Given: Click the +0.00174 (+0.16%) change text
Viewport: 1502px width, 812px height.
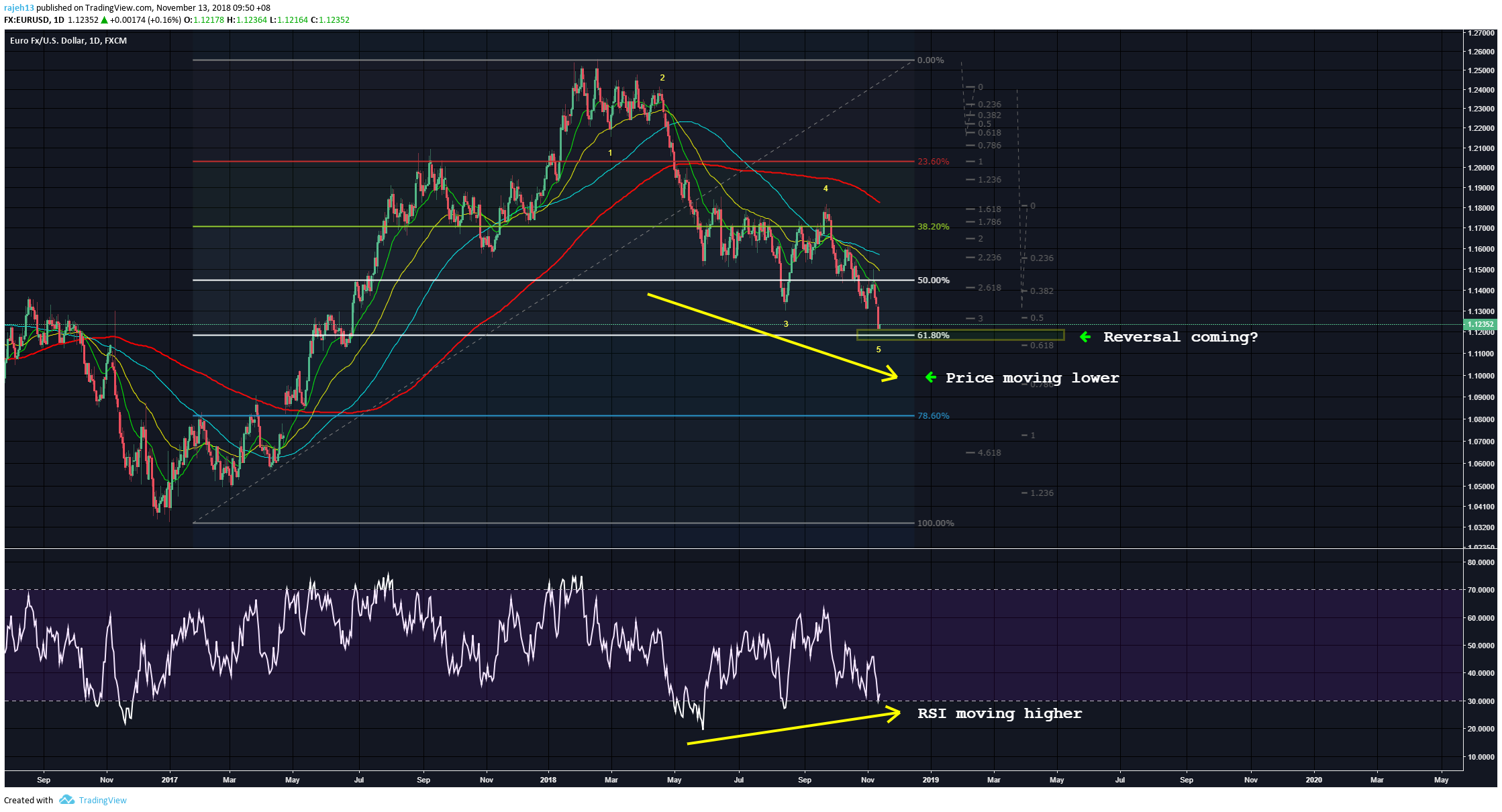Looking at the screenshot, I should 146,20.
